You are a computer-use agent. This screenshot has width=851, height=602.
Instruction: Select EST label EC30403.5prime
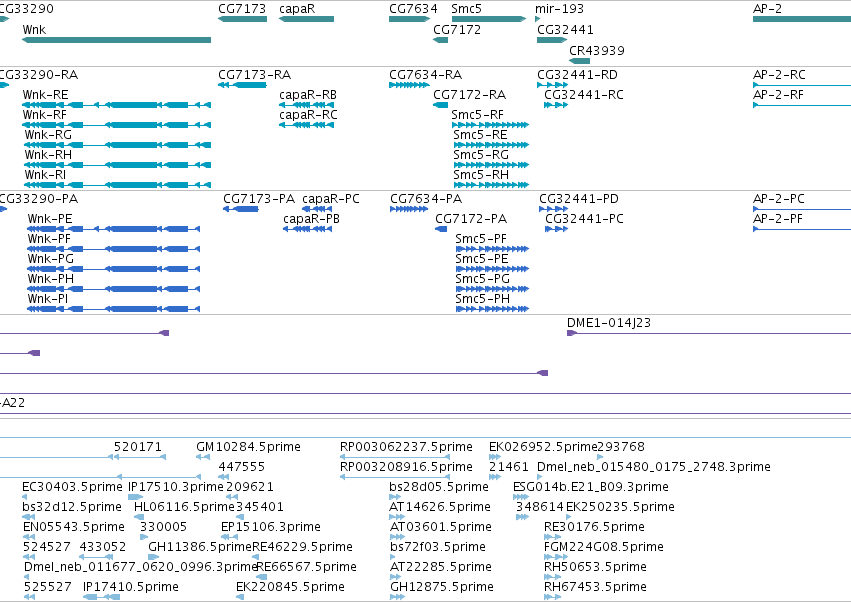point(72,487)
